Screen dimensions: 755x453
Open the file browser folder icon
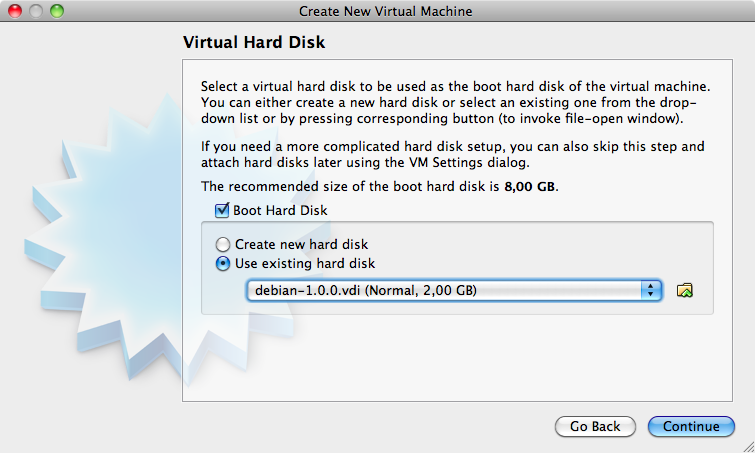pos(685,290)
